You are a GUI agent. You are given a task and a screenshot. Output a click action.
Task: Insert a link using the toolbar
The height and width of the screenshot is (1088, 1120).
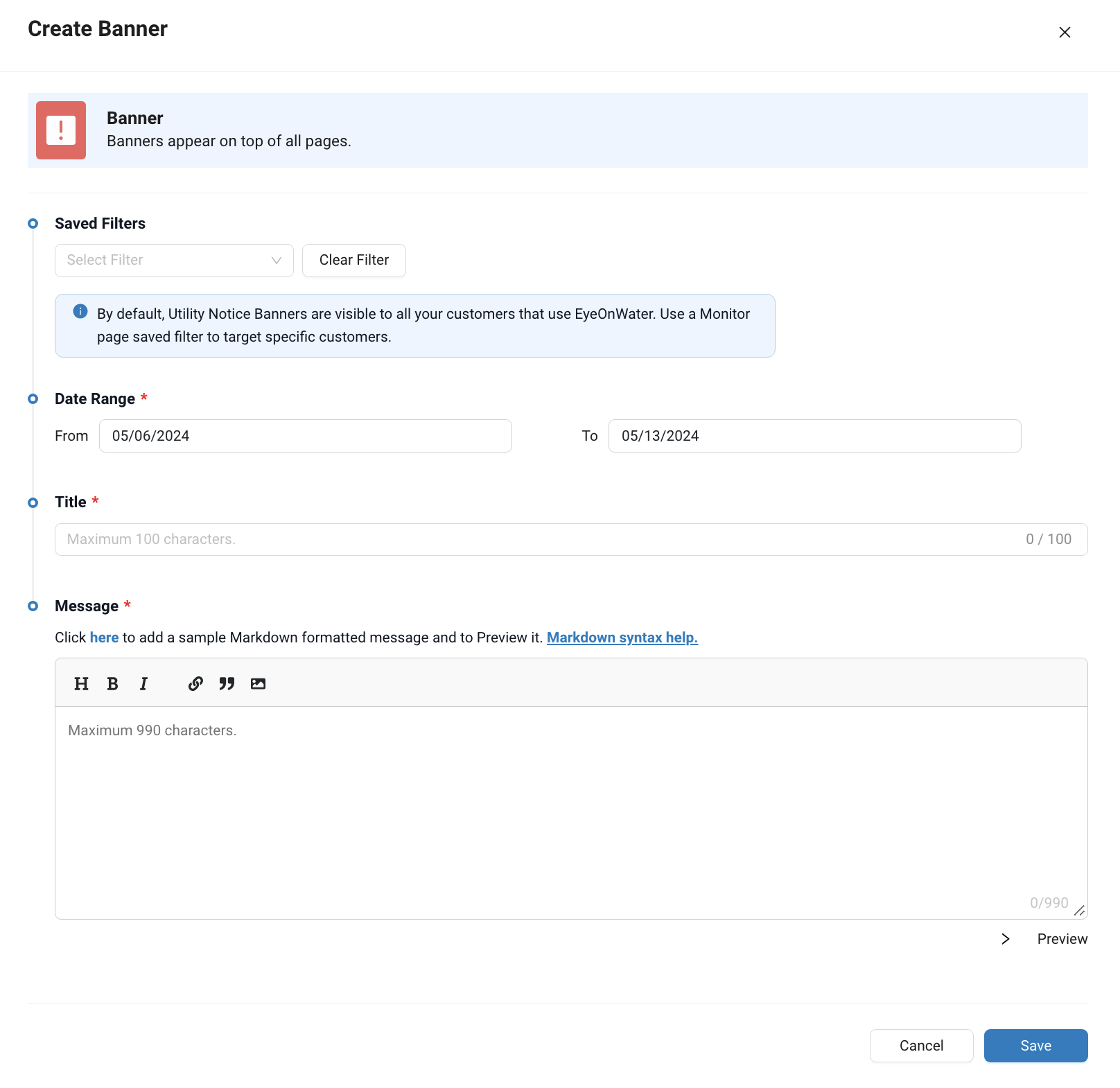[195, 684]
